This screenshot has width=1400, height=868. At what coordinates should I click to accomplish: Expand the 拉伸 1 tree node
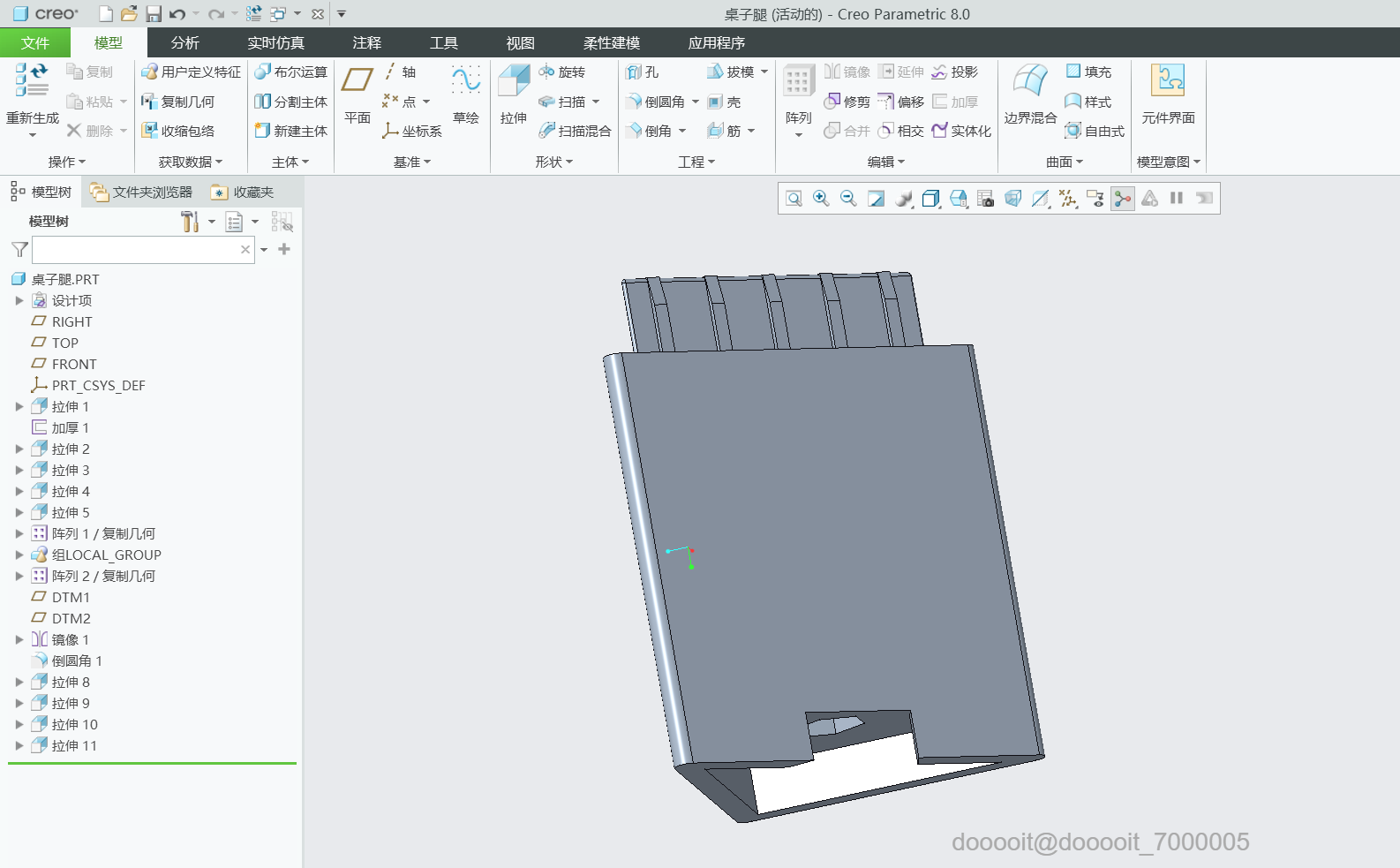coord(19,407)
